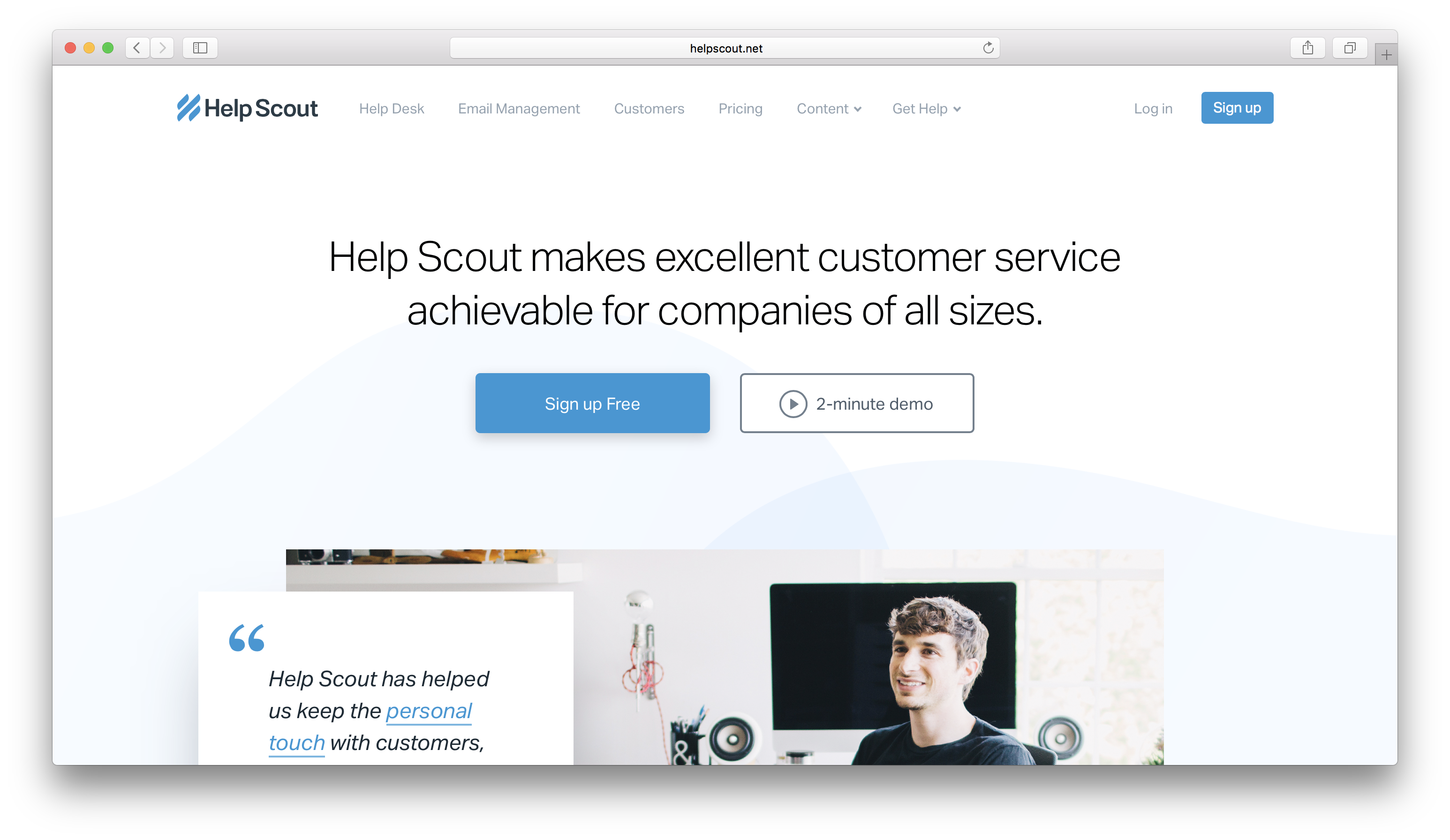Click the Sign up call-to-action button
Screen dimensions: 1450x840
(x=1237, y=107)
